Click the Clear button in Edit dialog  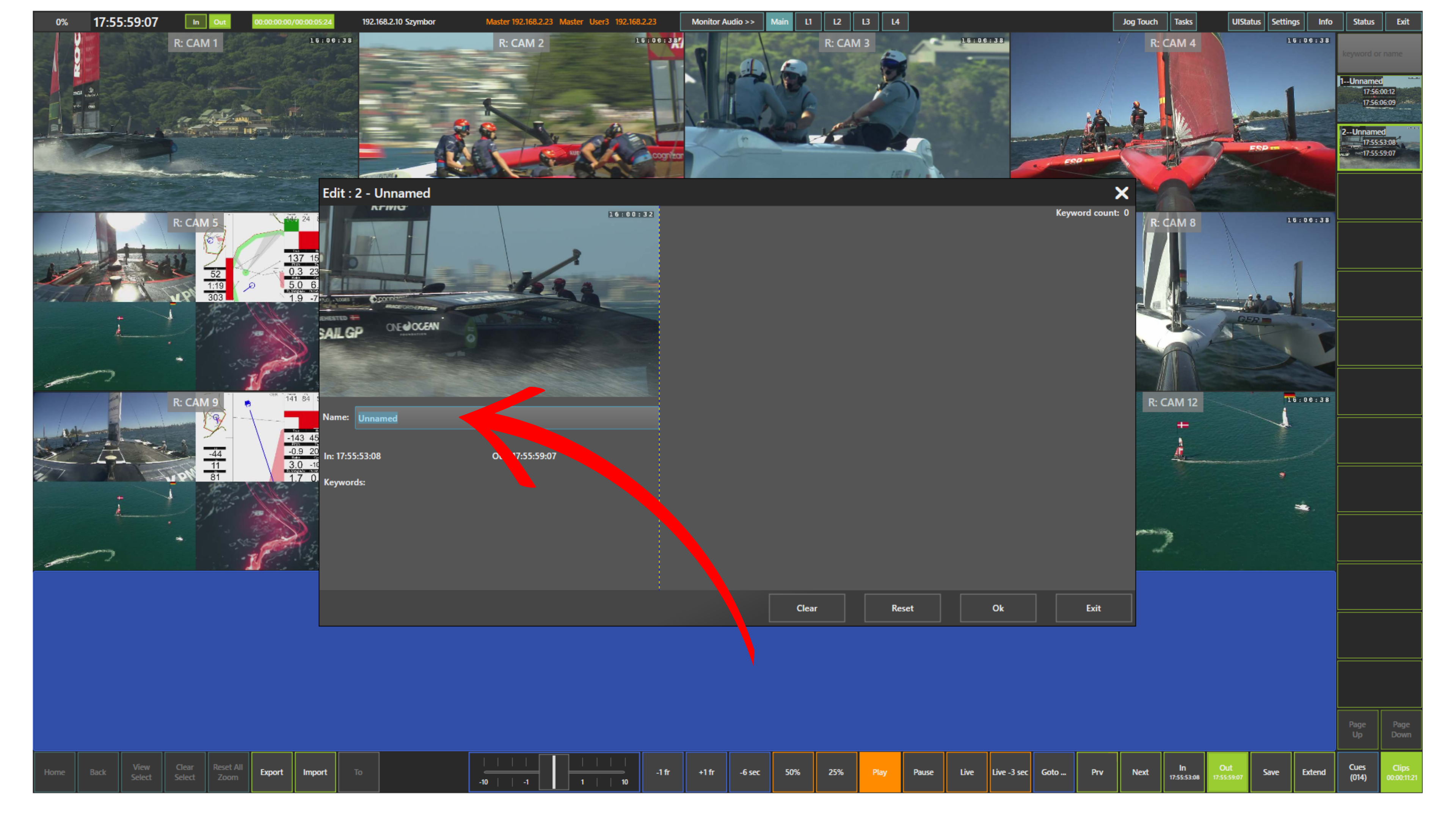click(806, 608)
